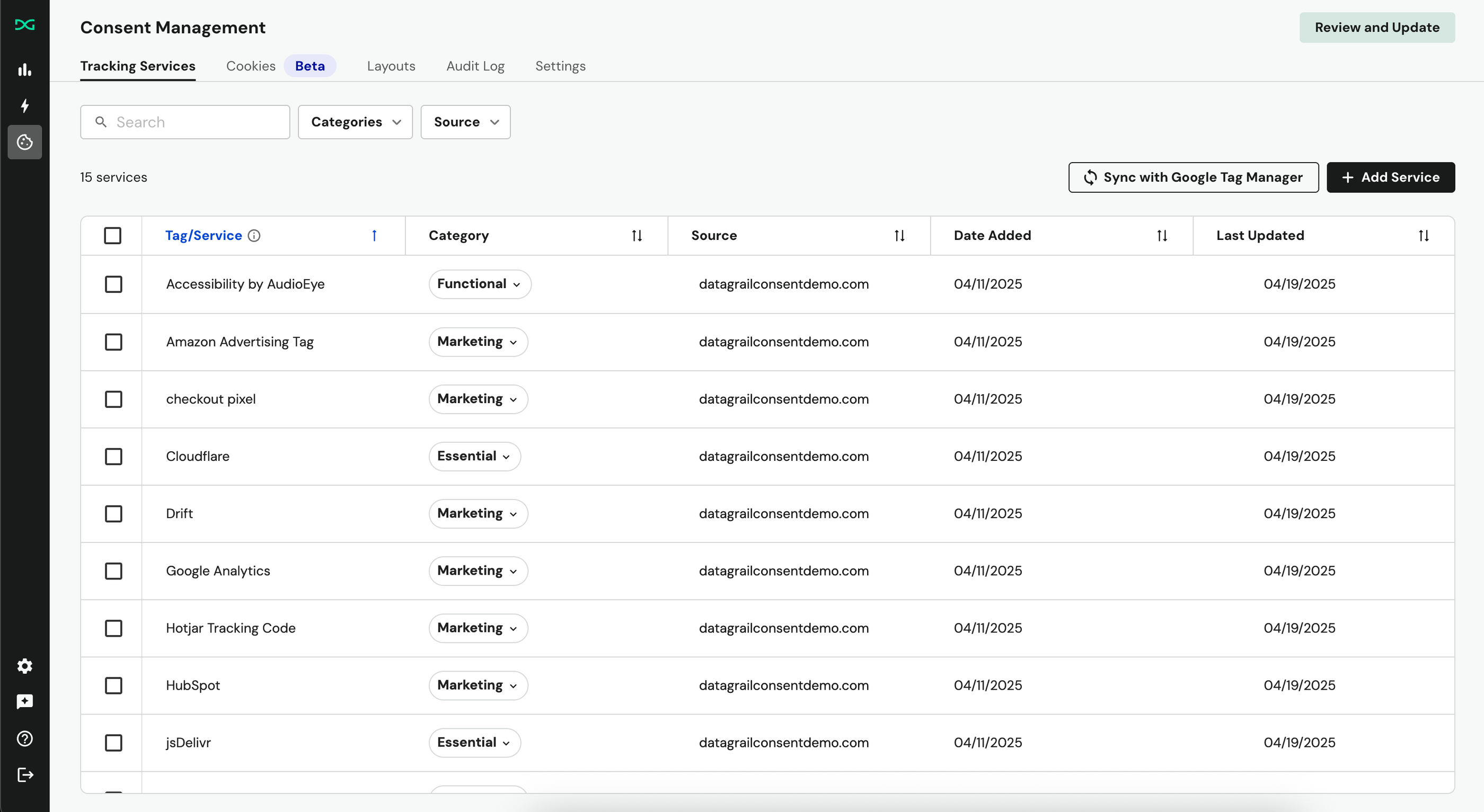Click the jsDelivr service name
Image resolution: width=1484 pixels, height=812 pixels.
(188, 743)
